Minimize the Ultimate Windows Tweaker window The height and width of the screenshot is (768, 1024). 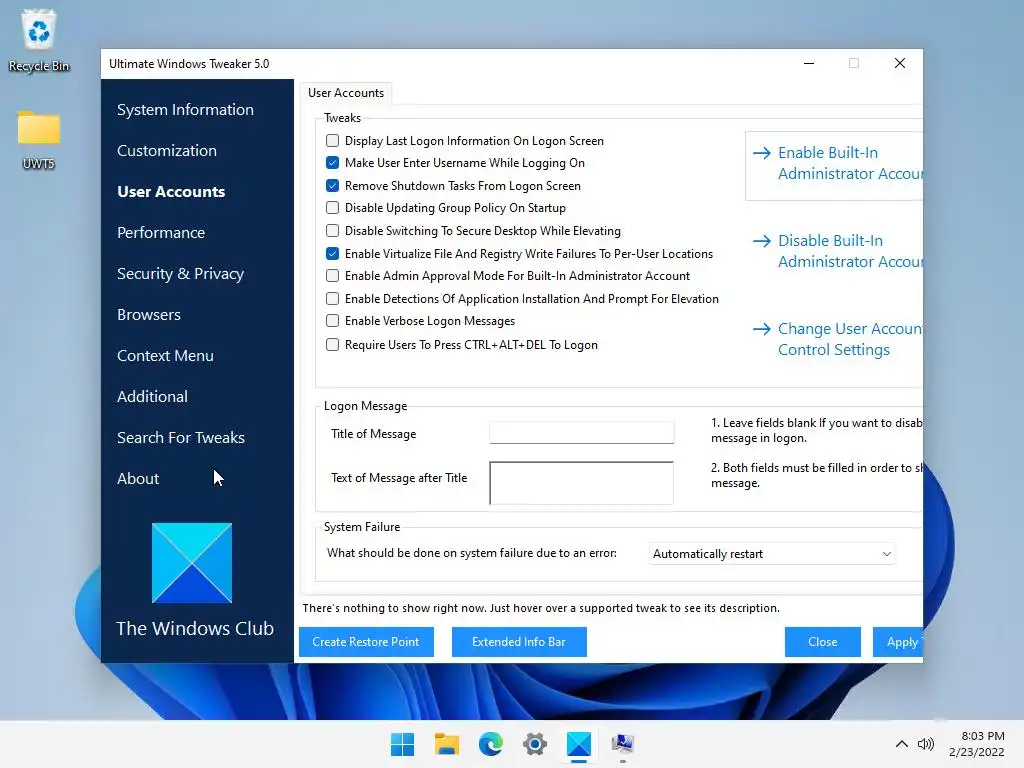[808, 63]
